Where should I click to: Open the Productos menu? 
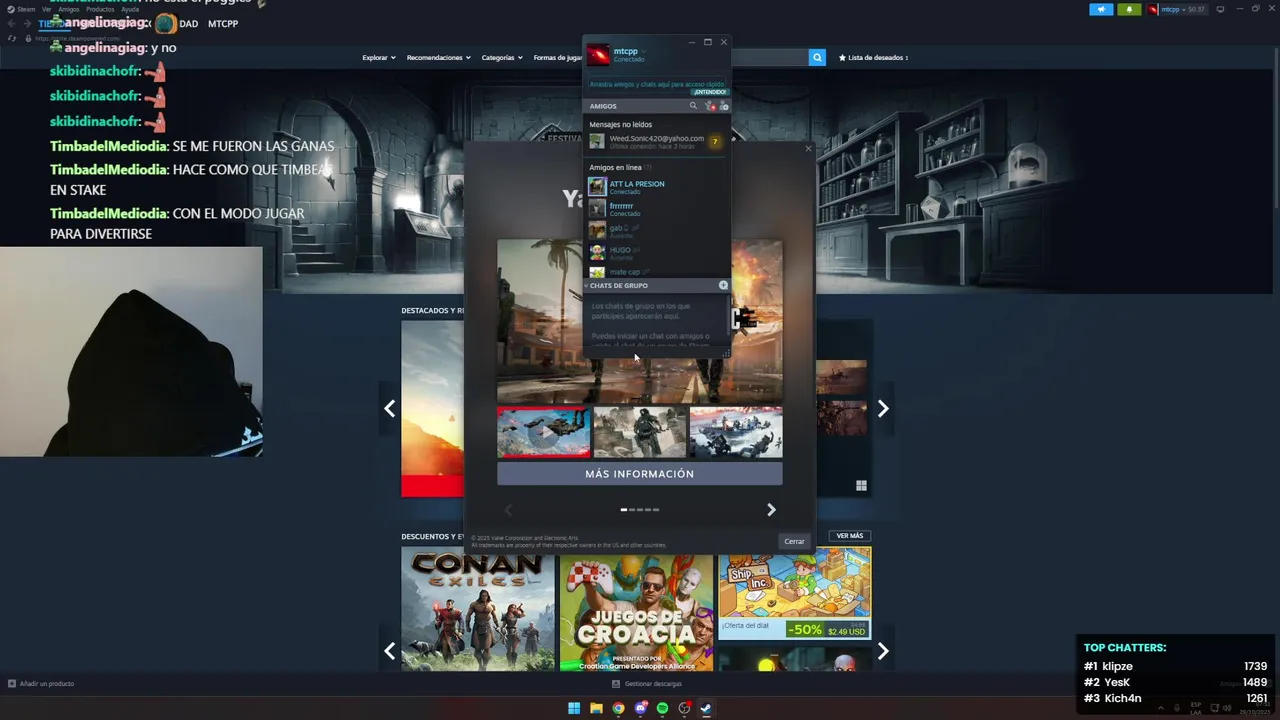[x=100, y=9]
